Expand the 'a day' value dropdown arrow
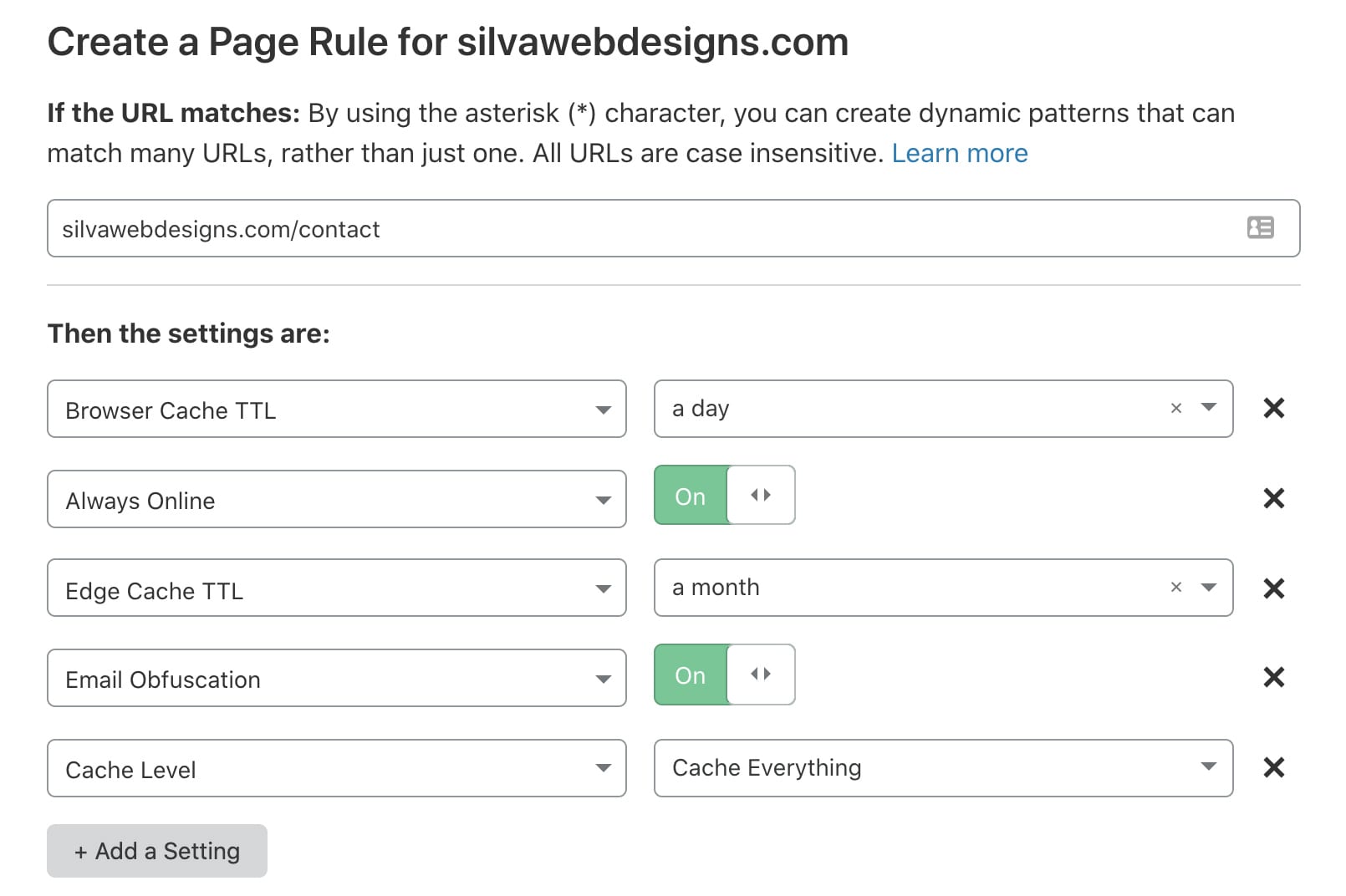The image size is (1346, 896). pyautogui.click(x=1208, y=407)
